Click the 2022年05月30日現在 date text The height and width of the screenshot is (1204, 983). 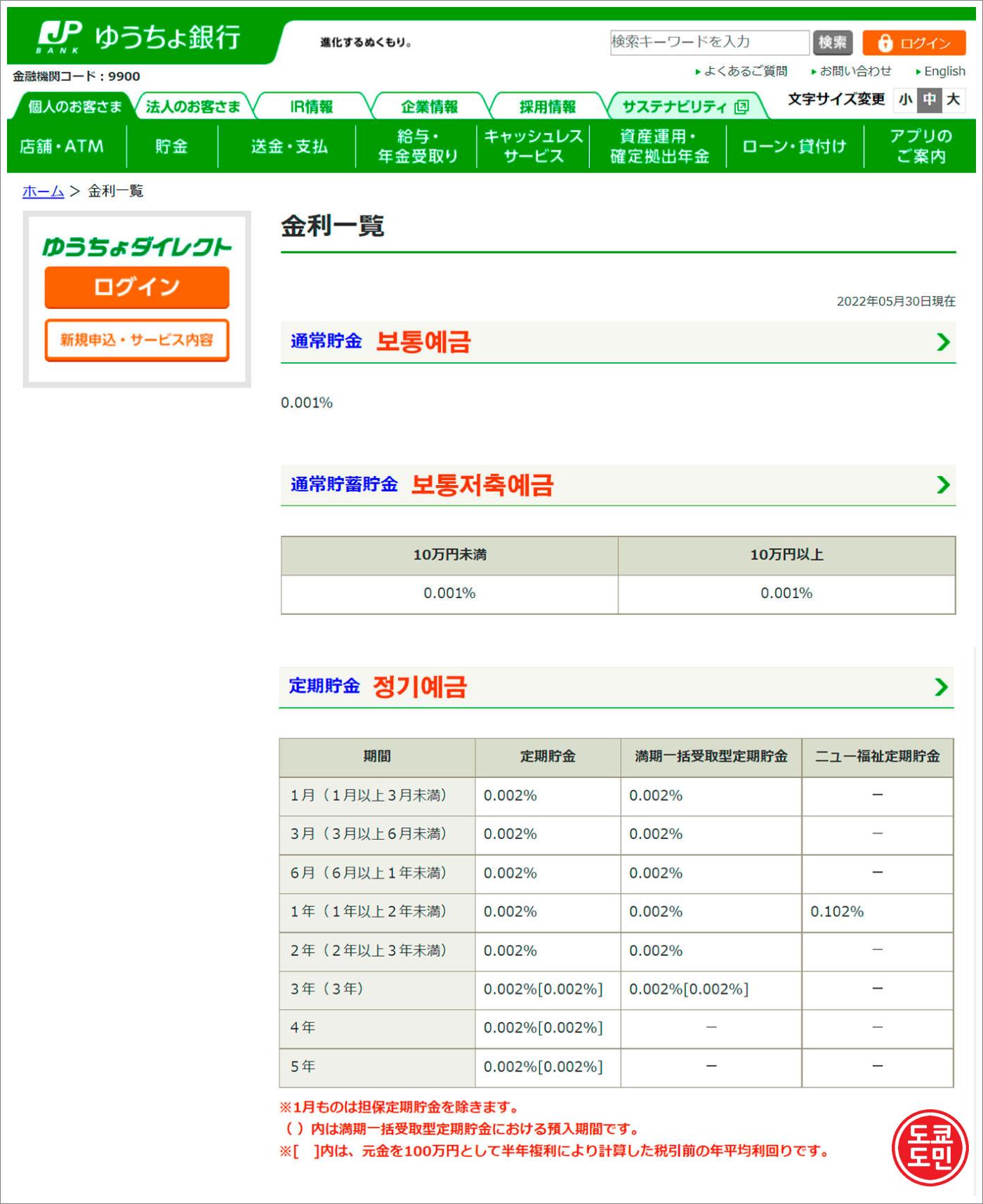click(x=896, y=301)
